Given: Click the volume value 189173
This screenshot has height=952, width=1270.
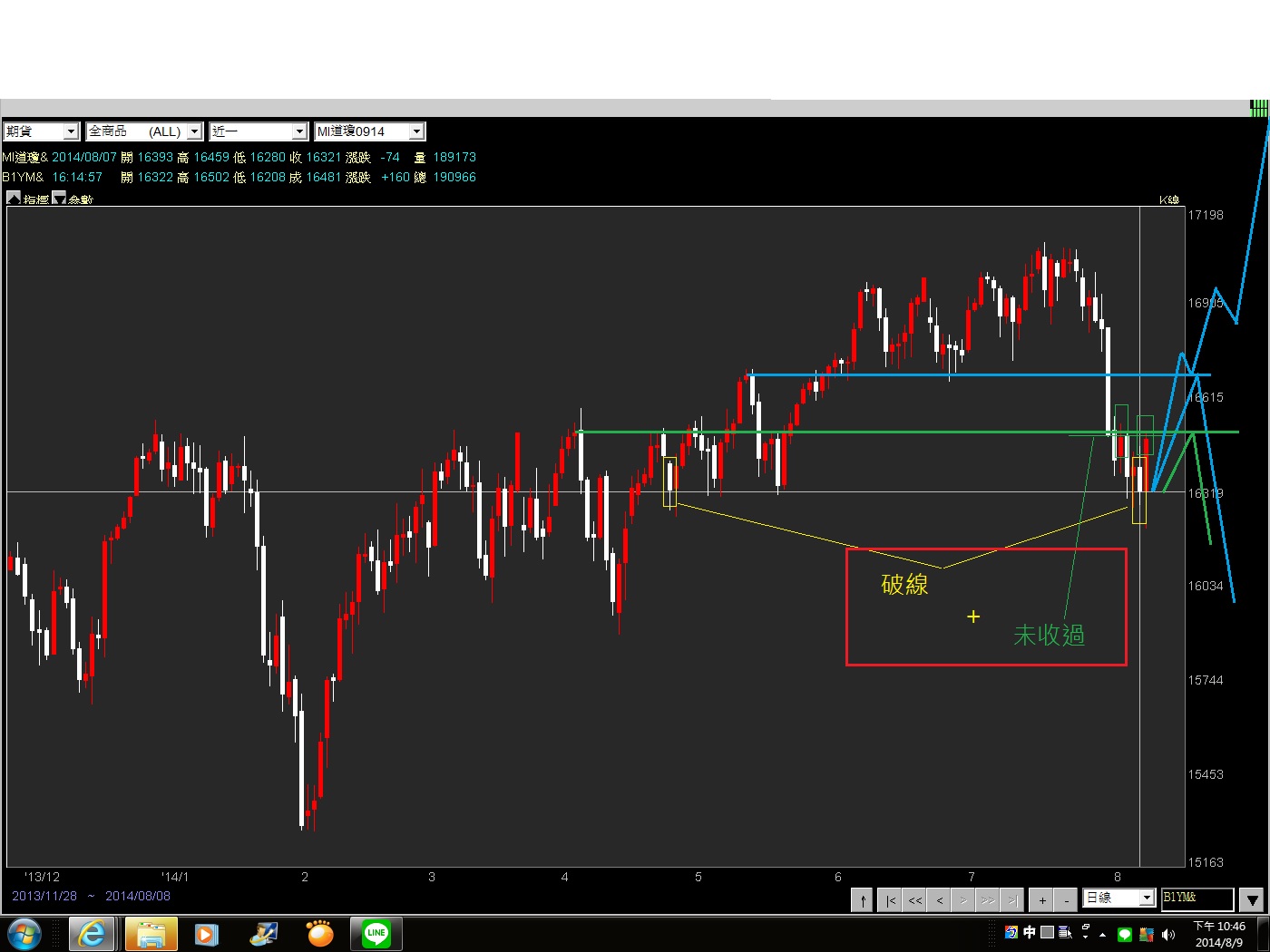Looking at the screenshot, I should [454, 157].
